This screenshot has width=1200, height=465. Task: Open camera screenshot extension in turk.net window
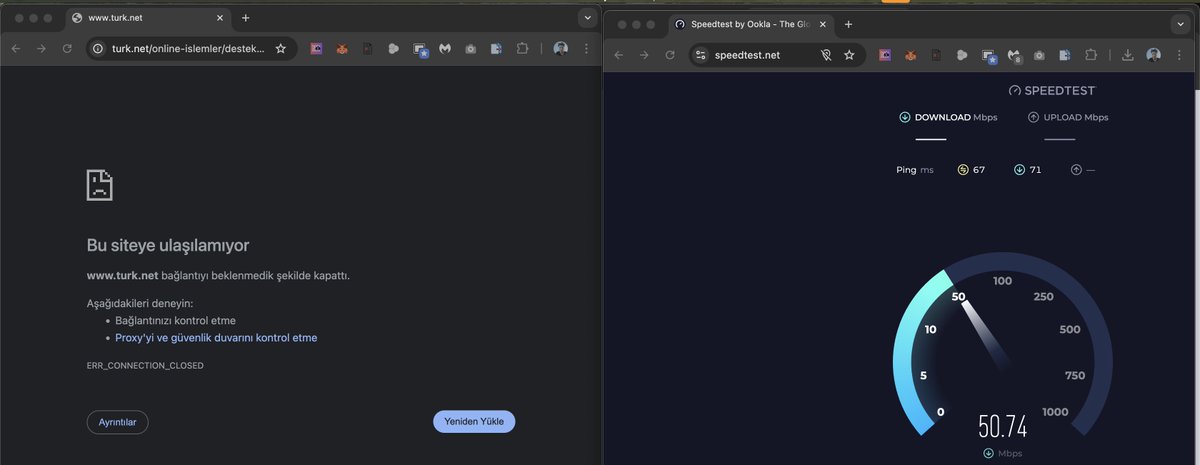tap(471, 48)
